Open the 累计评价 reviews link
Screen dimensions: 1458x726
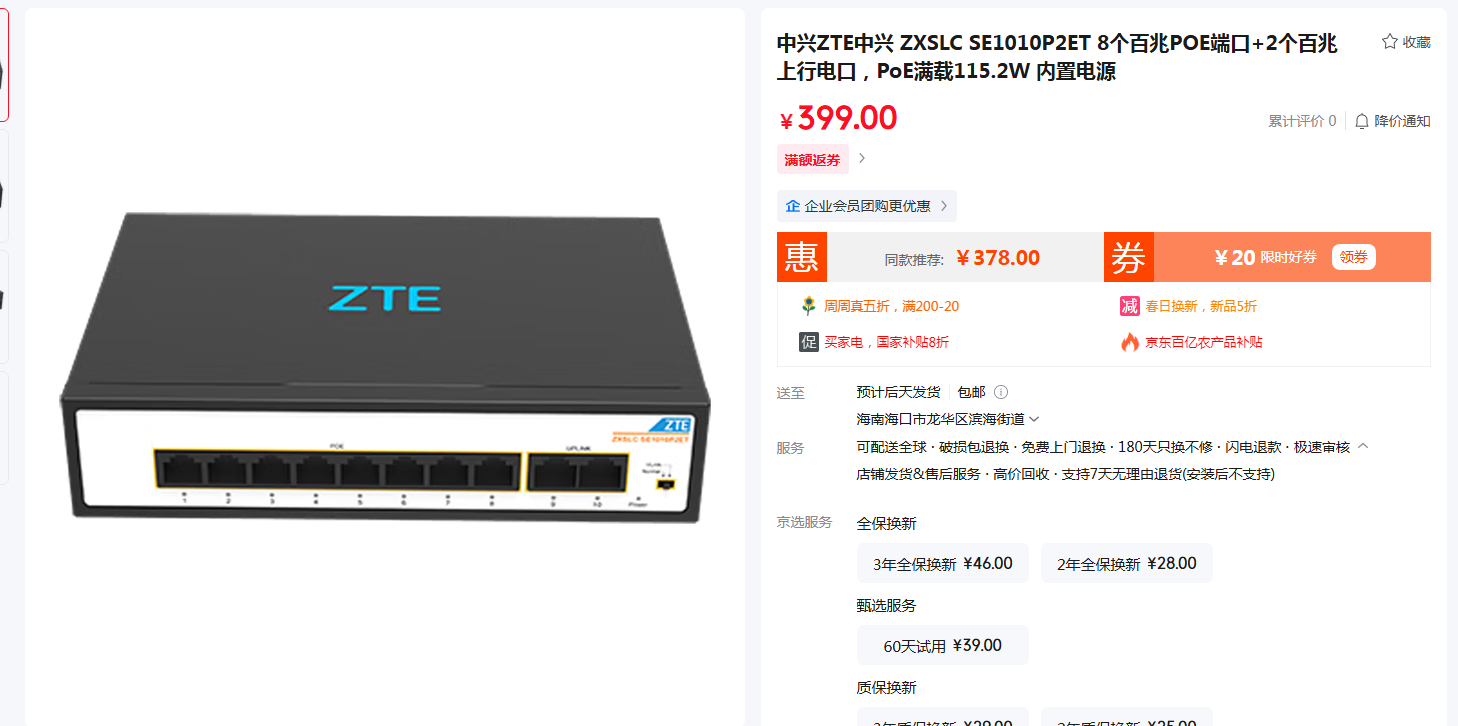tap(1302, 121)
